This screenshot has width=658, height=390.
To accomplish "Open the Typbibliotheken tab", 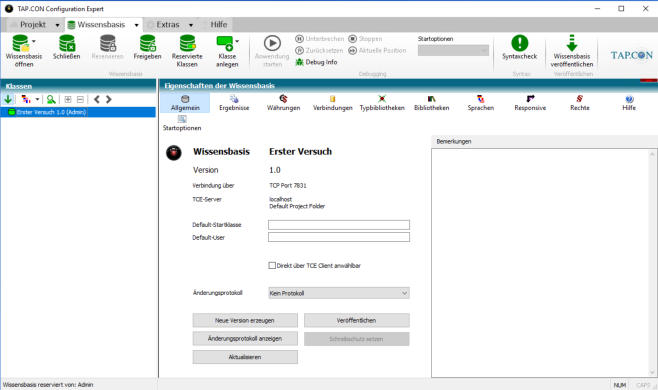I will (x=382, y=103).
